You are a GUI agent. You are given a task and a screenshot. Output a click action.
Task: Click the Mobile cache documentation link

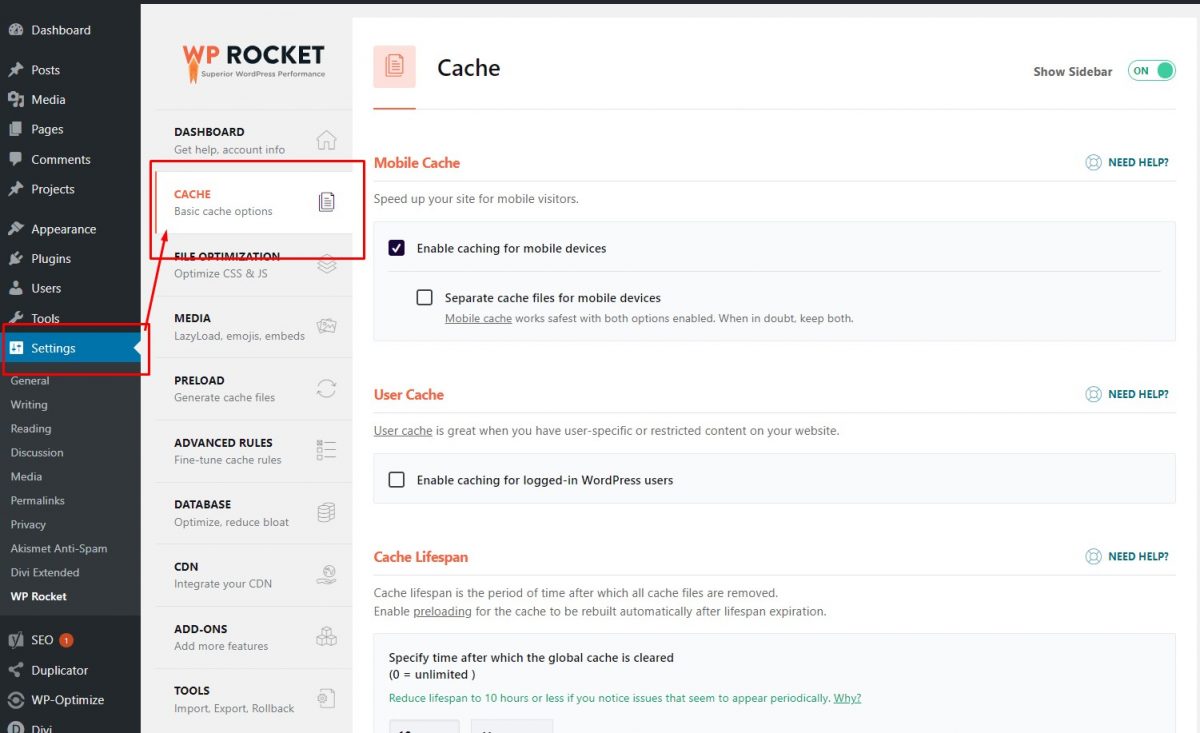[x=478, y=318]
